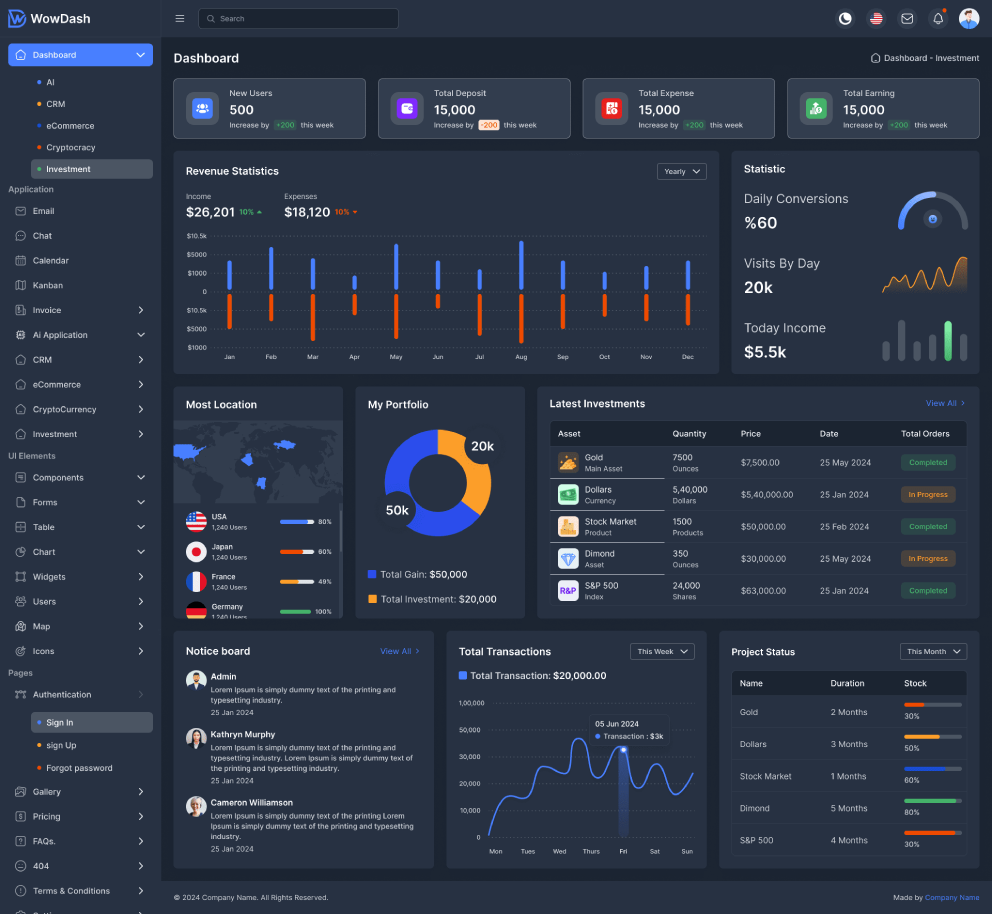This screenshot has width=992, height=914.
Task: Open the mail messages icon
Action: tap(907, 18)
